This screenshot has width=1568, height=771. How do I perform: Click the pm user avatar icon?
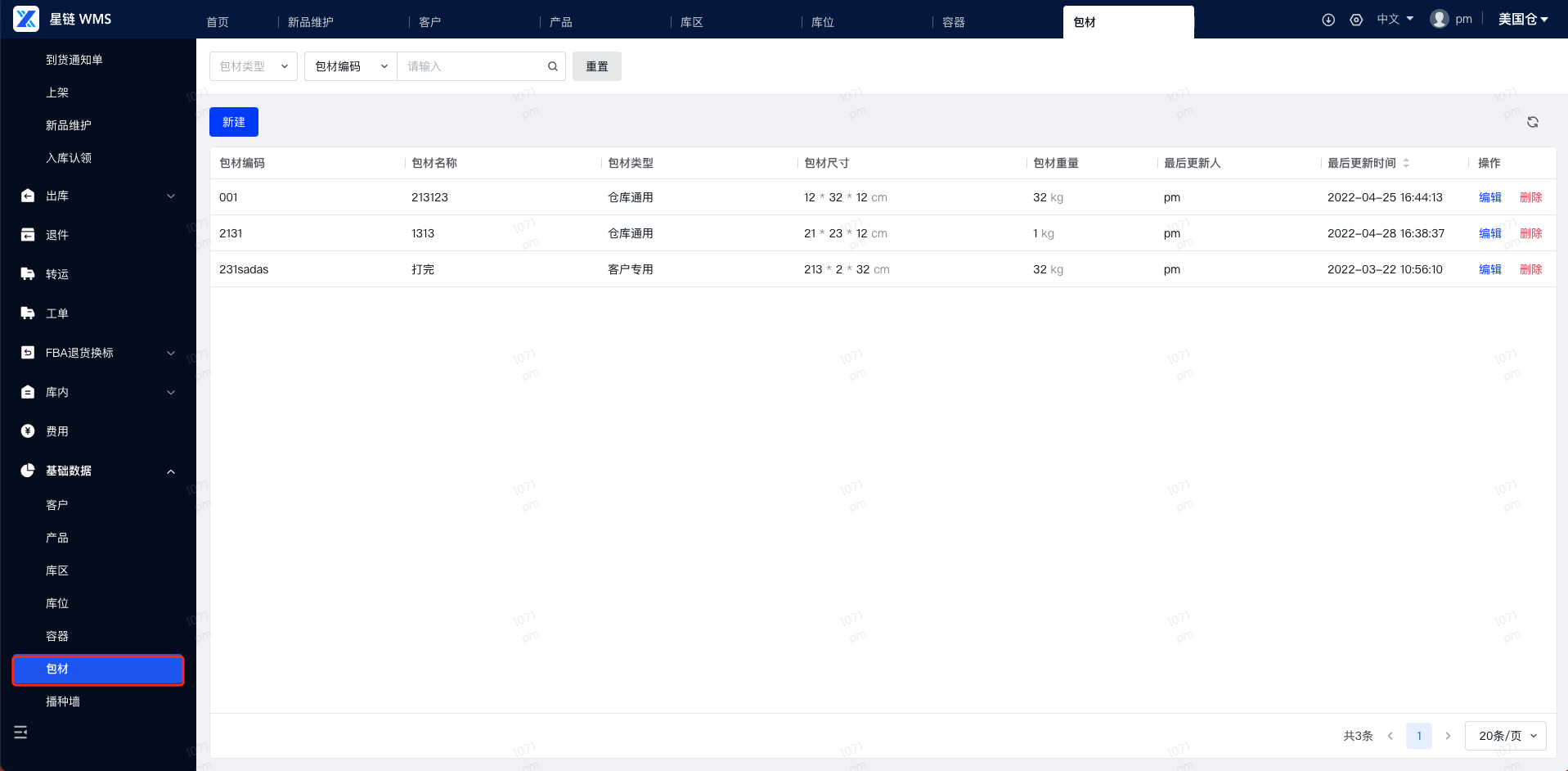coord(1440,19)
